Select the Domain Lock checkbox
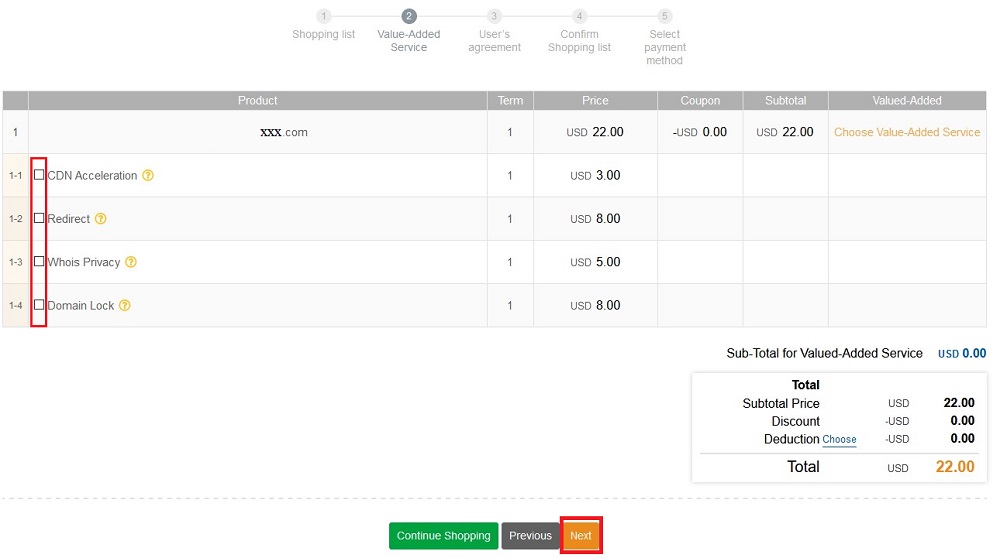This screenshot has width=1000, height=558. 39,305
